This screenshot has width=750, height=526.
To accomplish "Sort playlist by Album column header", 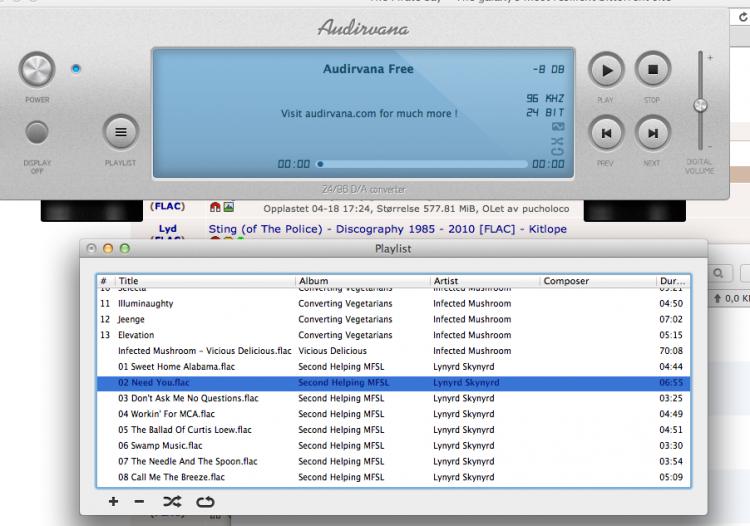I will click(360, 281).
